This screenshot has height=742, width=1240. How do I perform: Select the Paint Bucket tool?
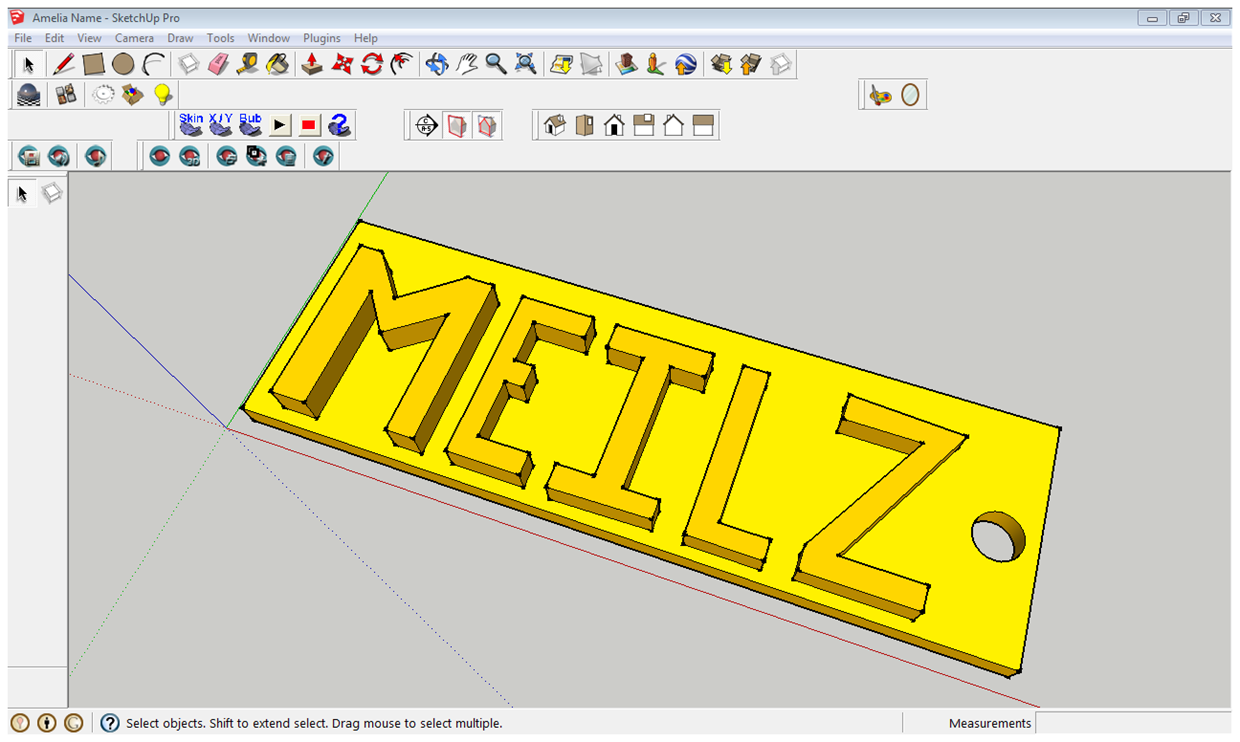pyautogui.click(x=278, y=64)
